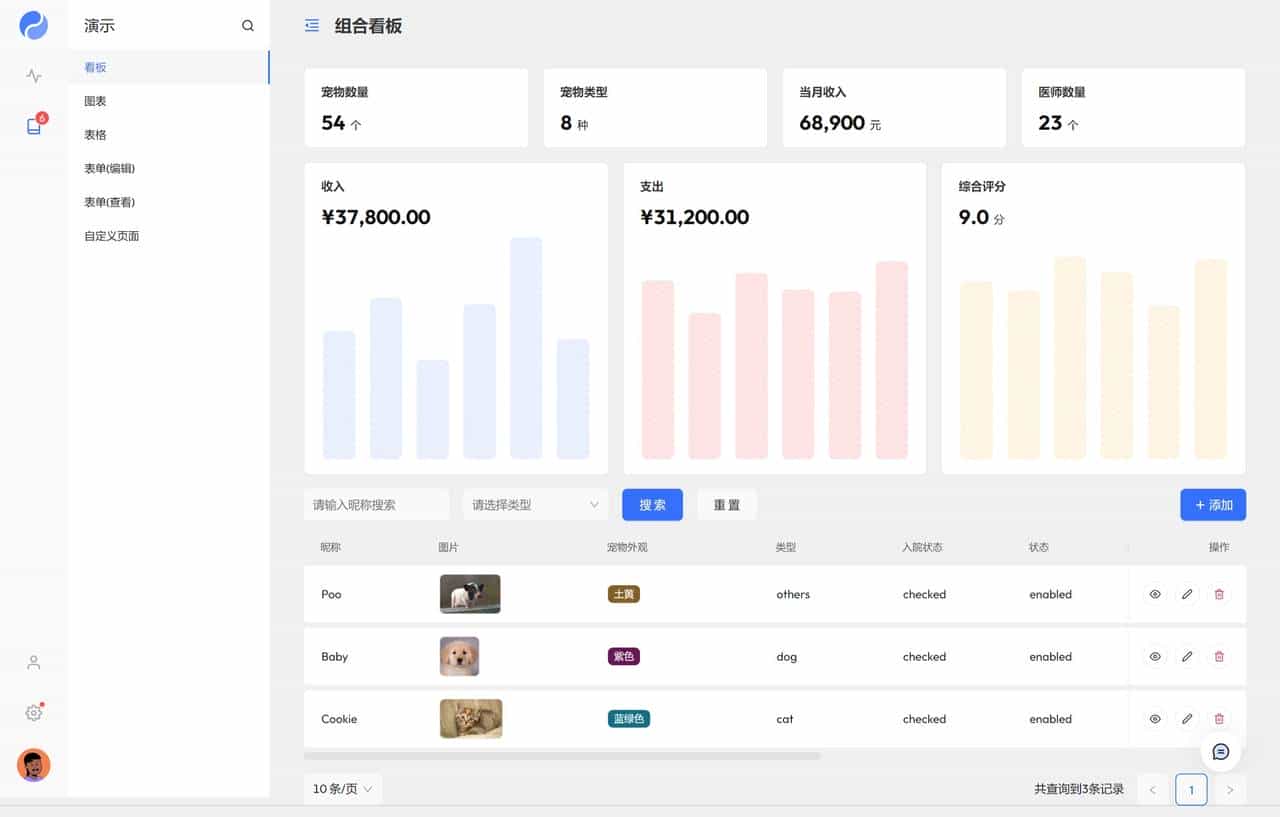Preview the Poo record with the eye icon
1280x817 pixels.
[1155, 594]
